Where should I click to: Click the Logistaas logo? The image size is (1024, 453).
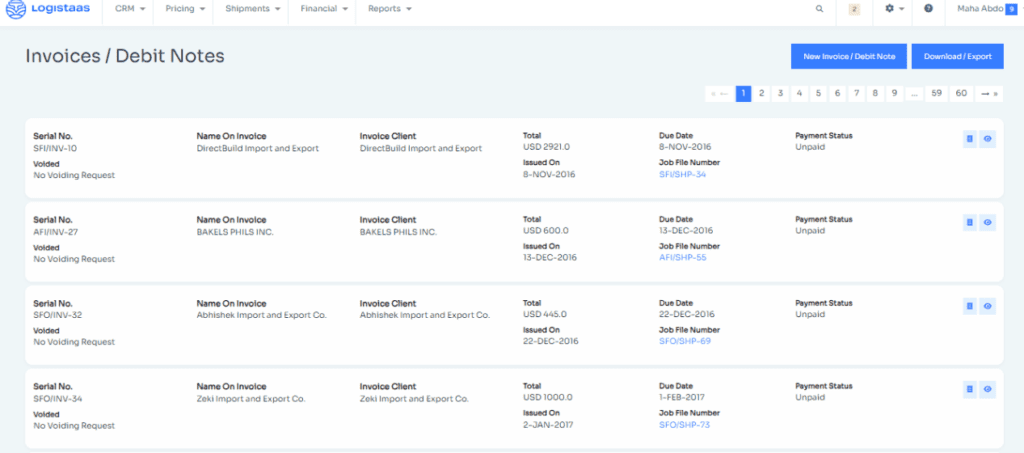tap(47, 9)
